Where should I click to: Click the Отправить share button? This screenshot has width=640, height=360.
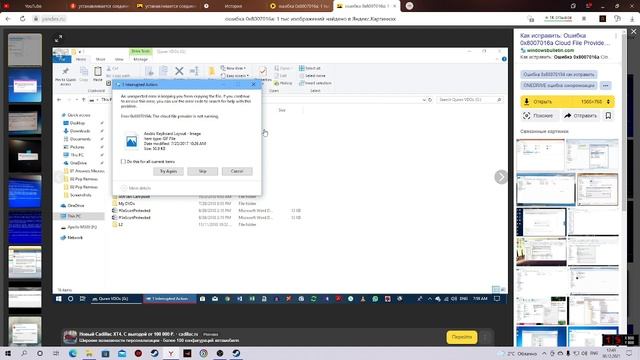[580, 116]
